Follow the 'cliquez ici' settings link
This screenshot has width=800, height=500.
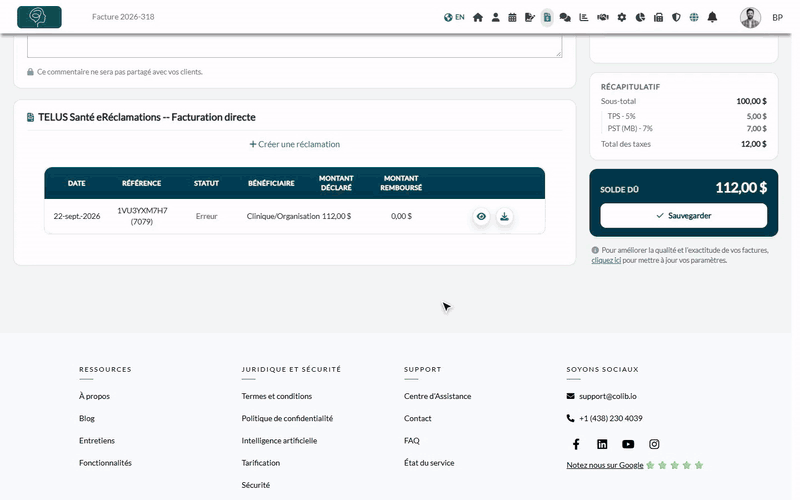(606, 260)
